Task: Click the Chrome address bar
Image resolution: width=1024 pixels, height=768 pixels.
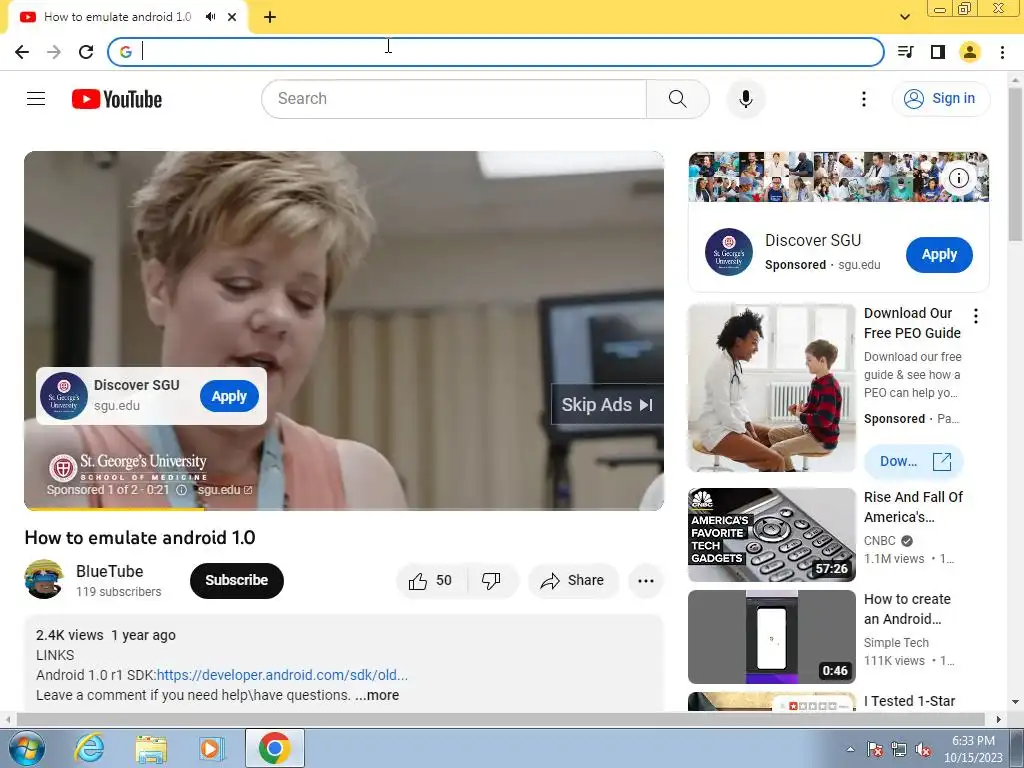Action: tap(496, 52)
